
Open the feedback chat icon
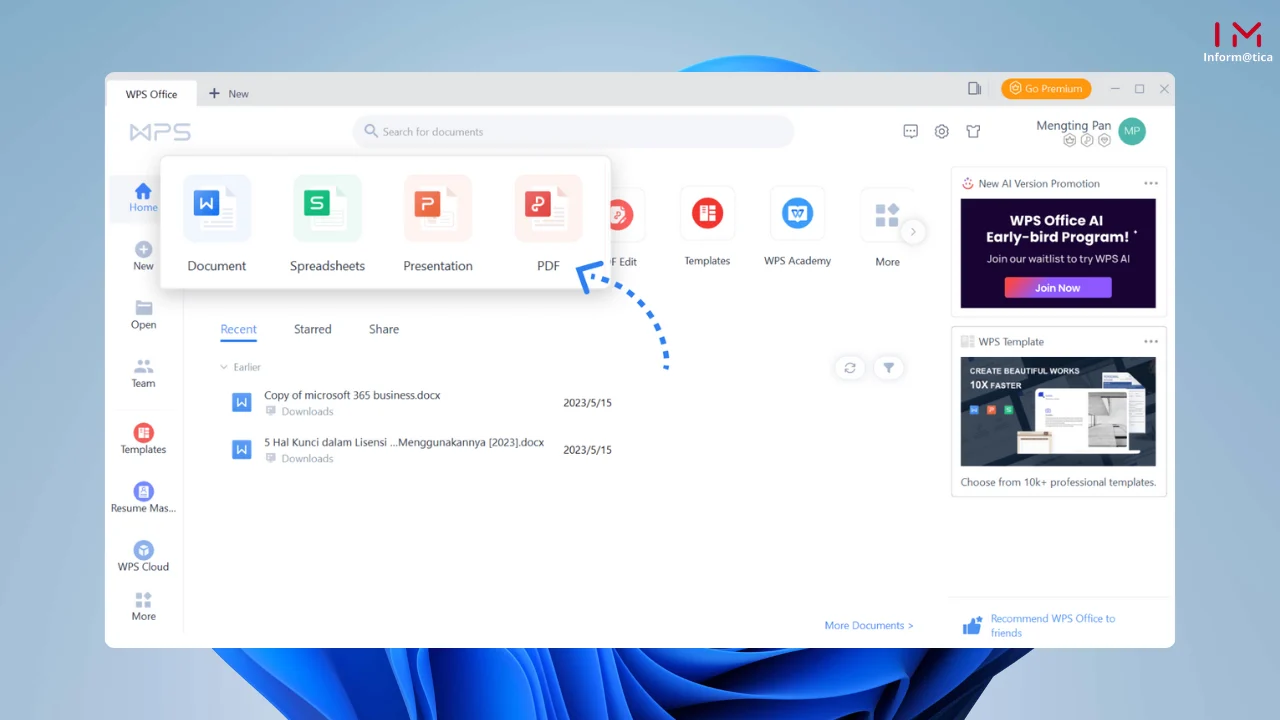(910, 131)
